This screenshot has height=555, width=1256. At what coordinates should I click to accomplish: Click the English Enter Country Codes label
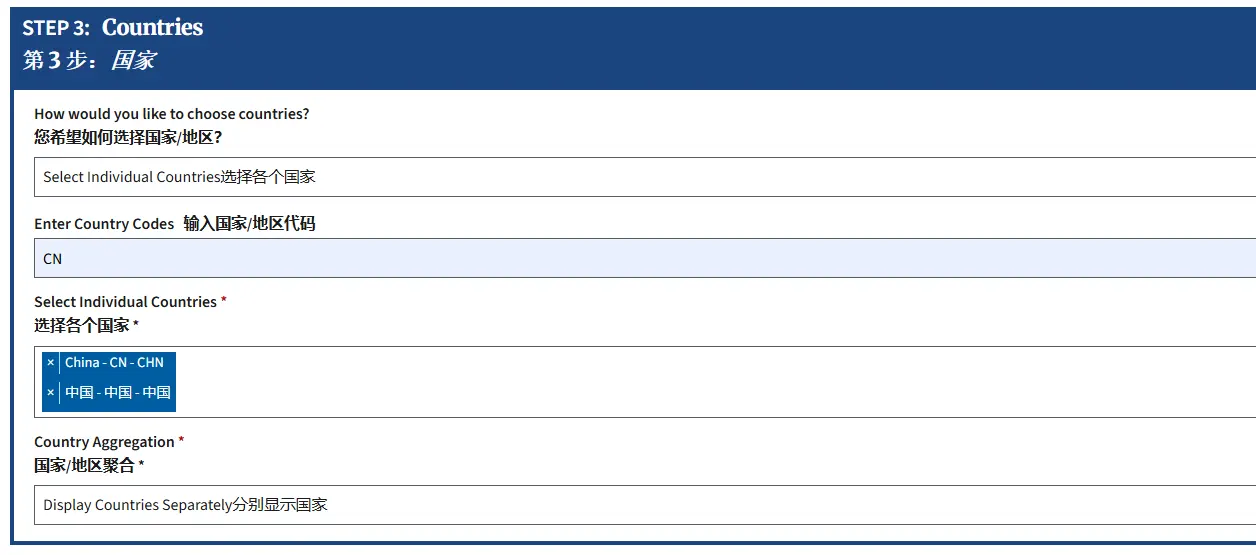click(104, 224)
